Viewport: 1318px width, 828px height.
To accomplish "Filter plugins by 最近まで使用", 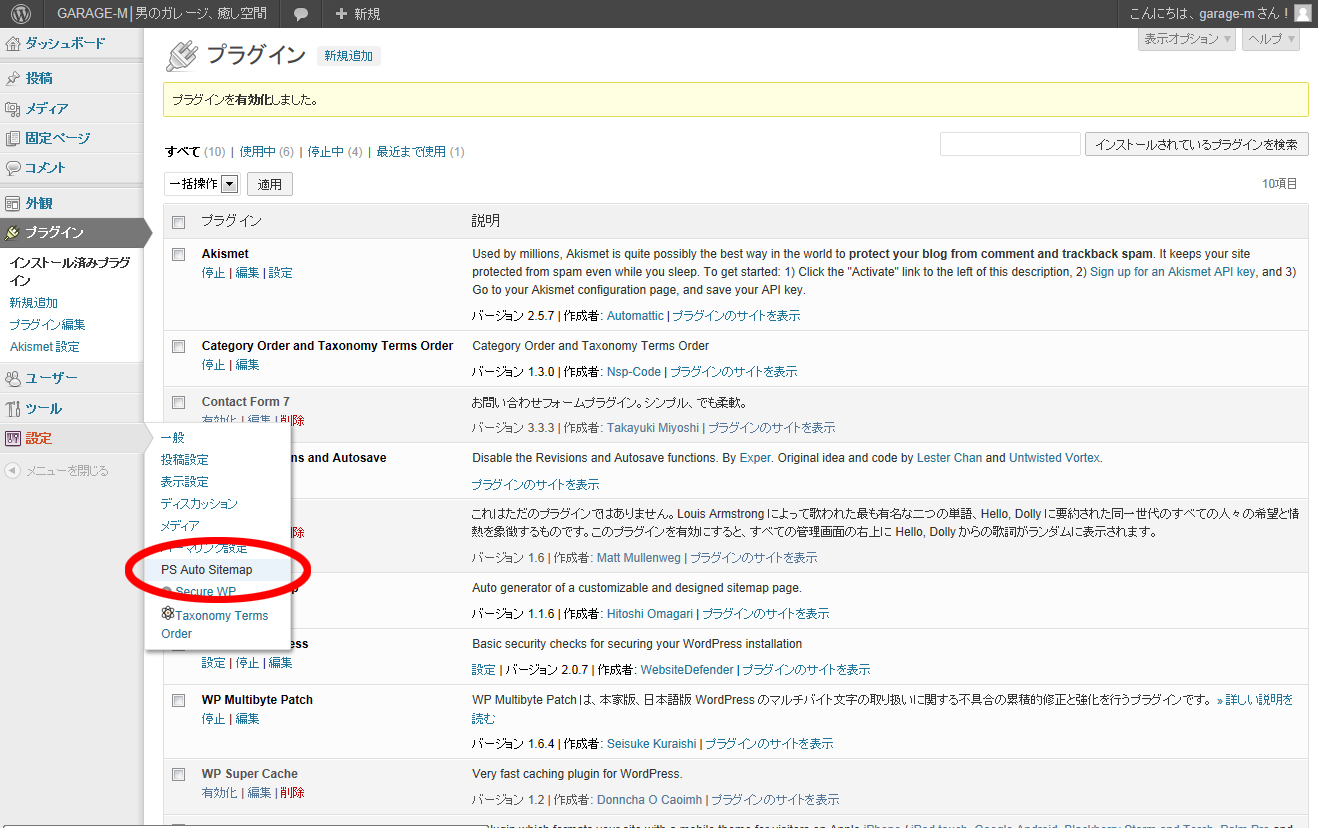I will [411, 152].
